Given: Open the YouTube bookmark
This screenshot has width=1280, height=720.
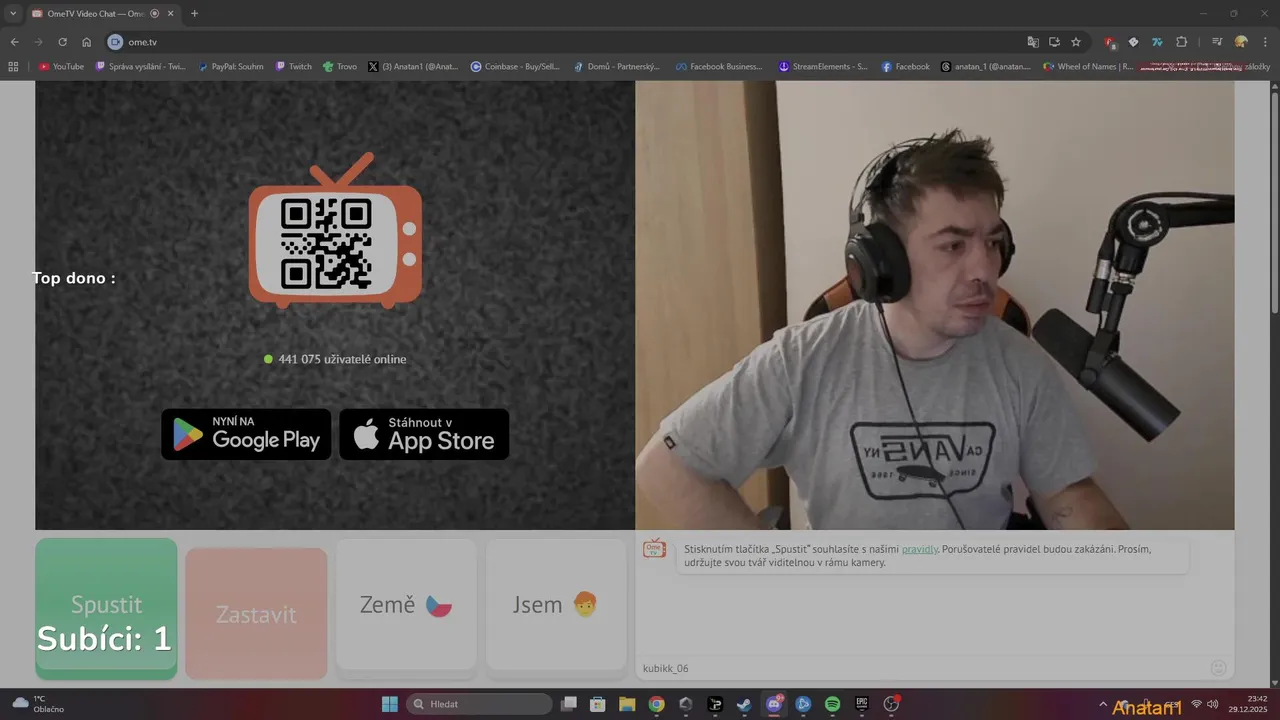Looking at the screenshot, I should click(61, 67).
